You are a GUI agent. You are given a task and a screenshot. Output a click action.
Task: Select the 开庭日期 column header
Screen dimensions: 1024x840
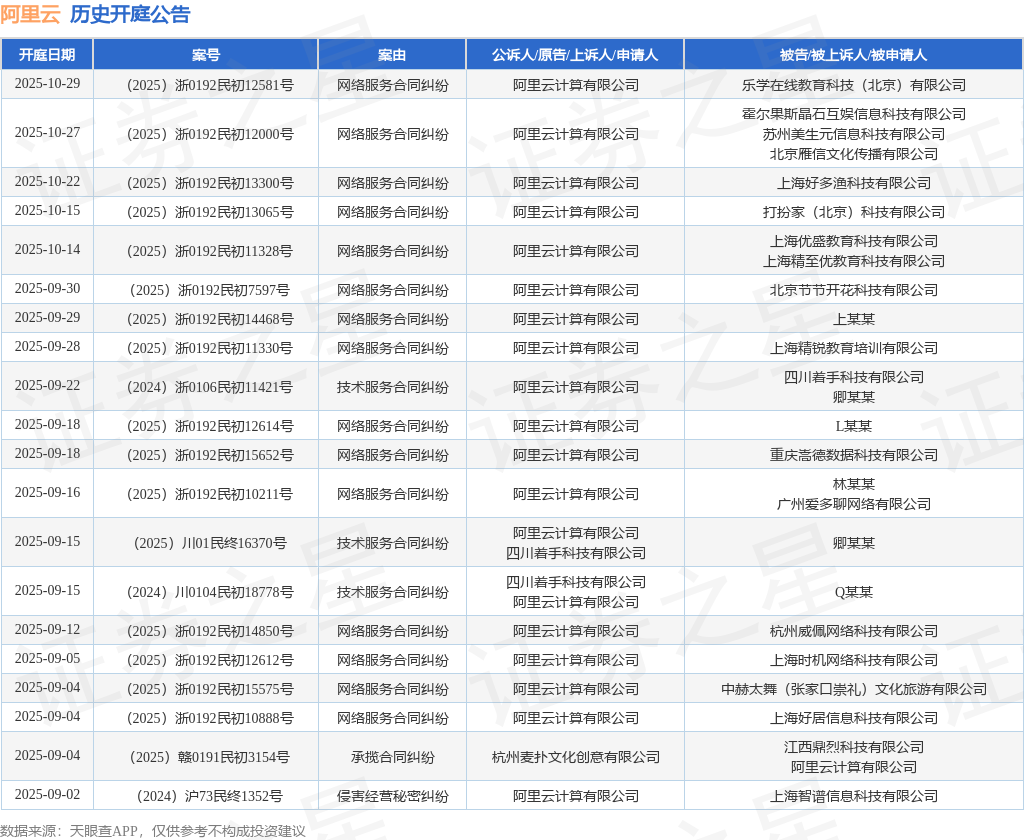point(47,55)
